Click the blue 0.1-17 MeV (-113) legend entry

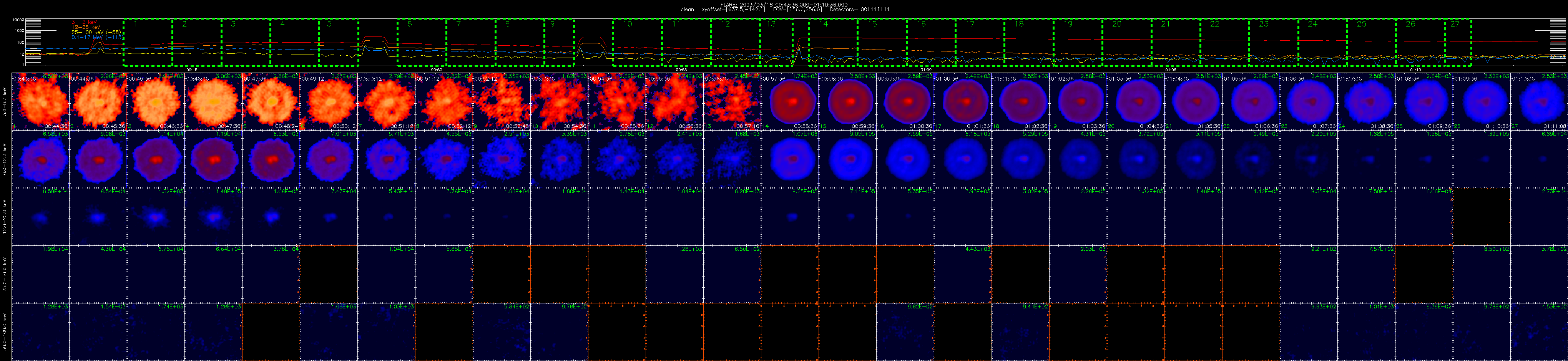pyautogui.click(x=97, y=37)
